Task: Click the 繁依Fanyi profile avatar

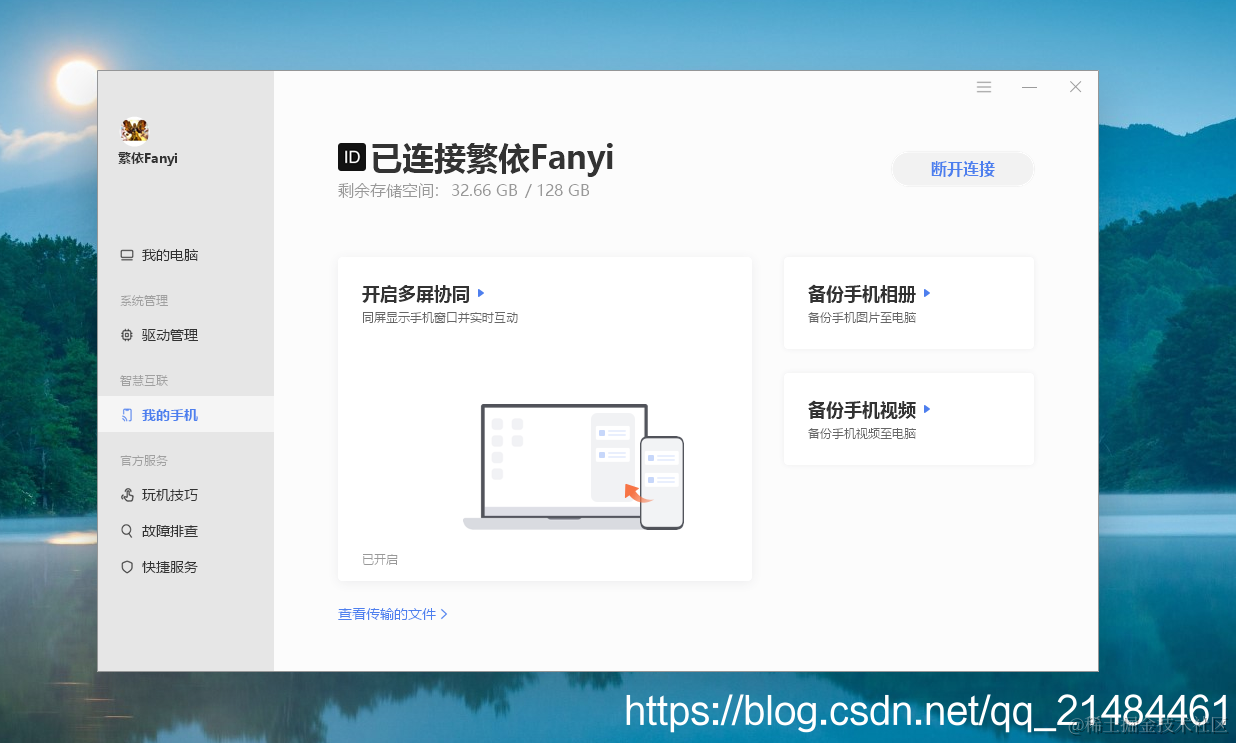Action: coord(134,131)
